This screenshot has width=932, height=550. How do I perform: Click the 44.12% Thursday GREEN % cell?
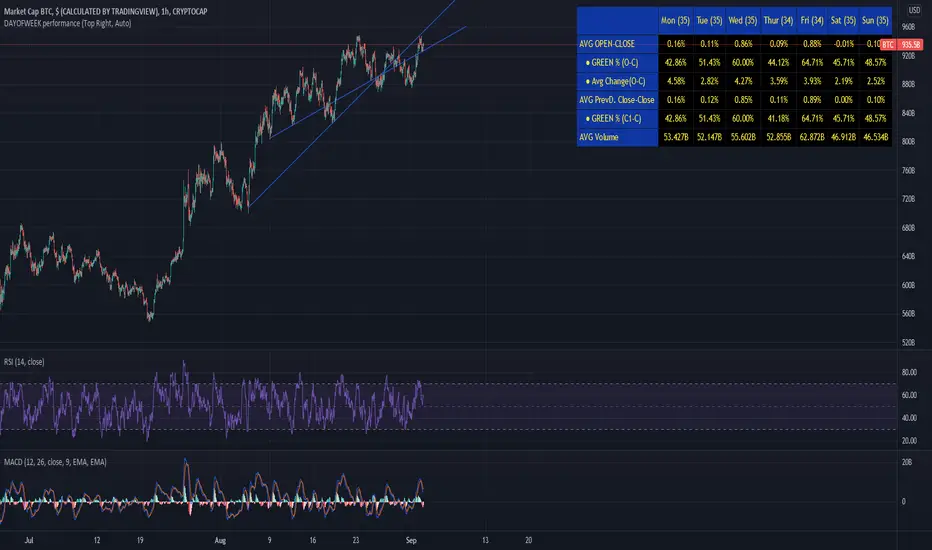pyautogui.click(x=778, y=62)
